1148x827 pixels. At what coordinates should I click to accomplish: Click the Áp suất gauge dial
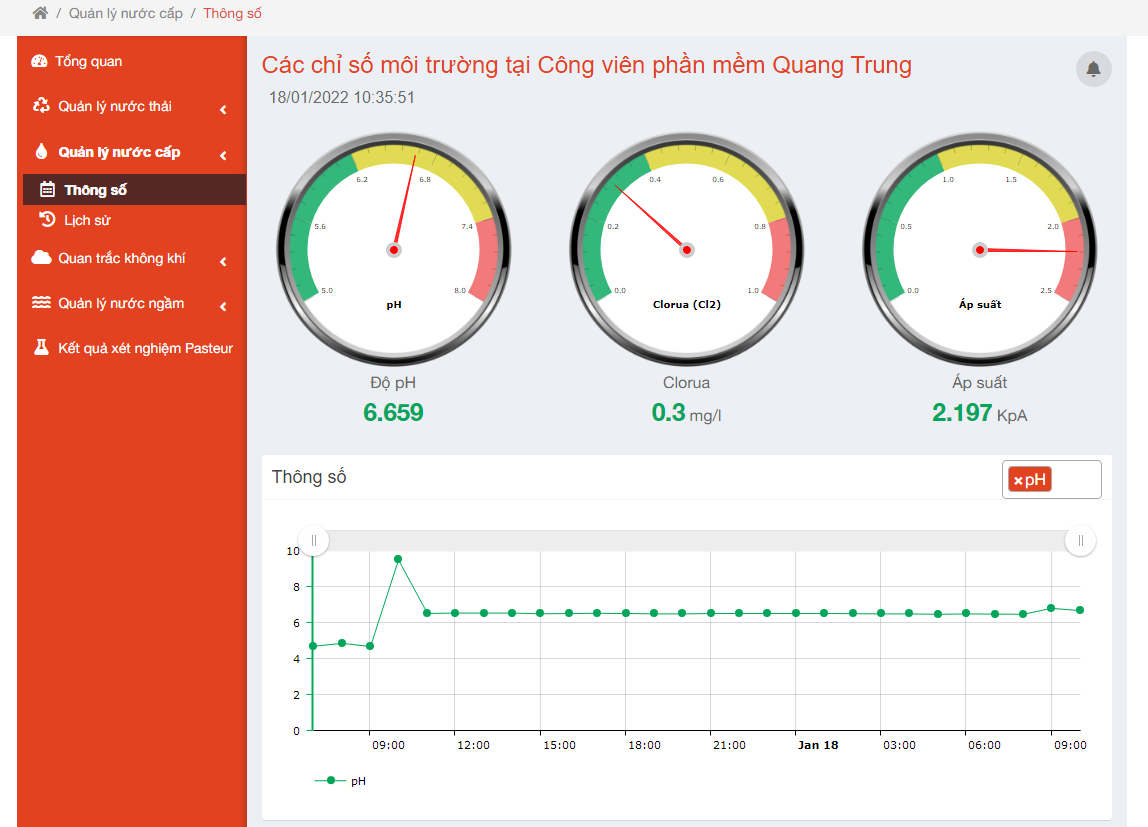pyautogui.click(x=980, y=250)
